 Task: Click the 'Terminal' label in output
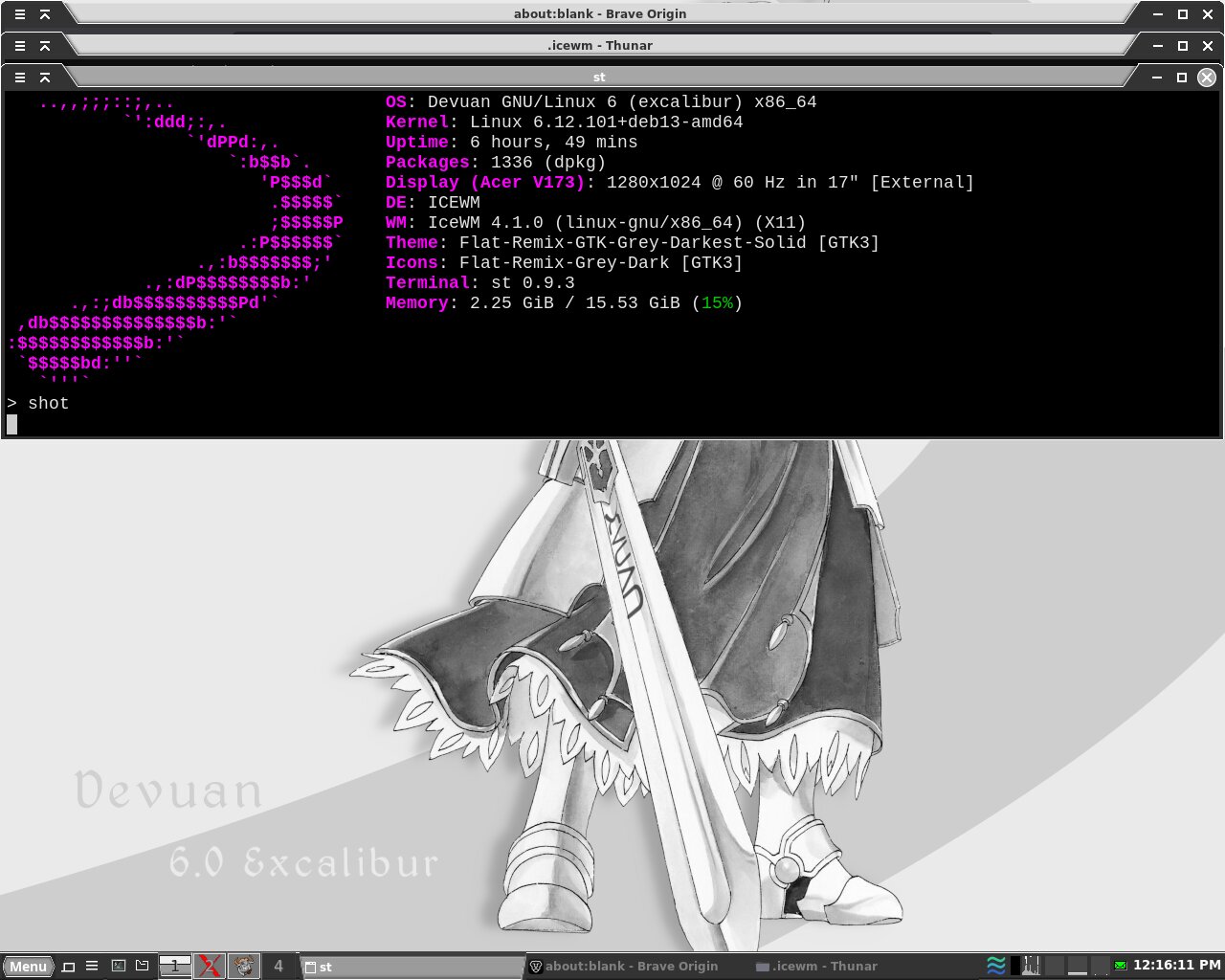(428, 283)
